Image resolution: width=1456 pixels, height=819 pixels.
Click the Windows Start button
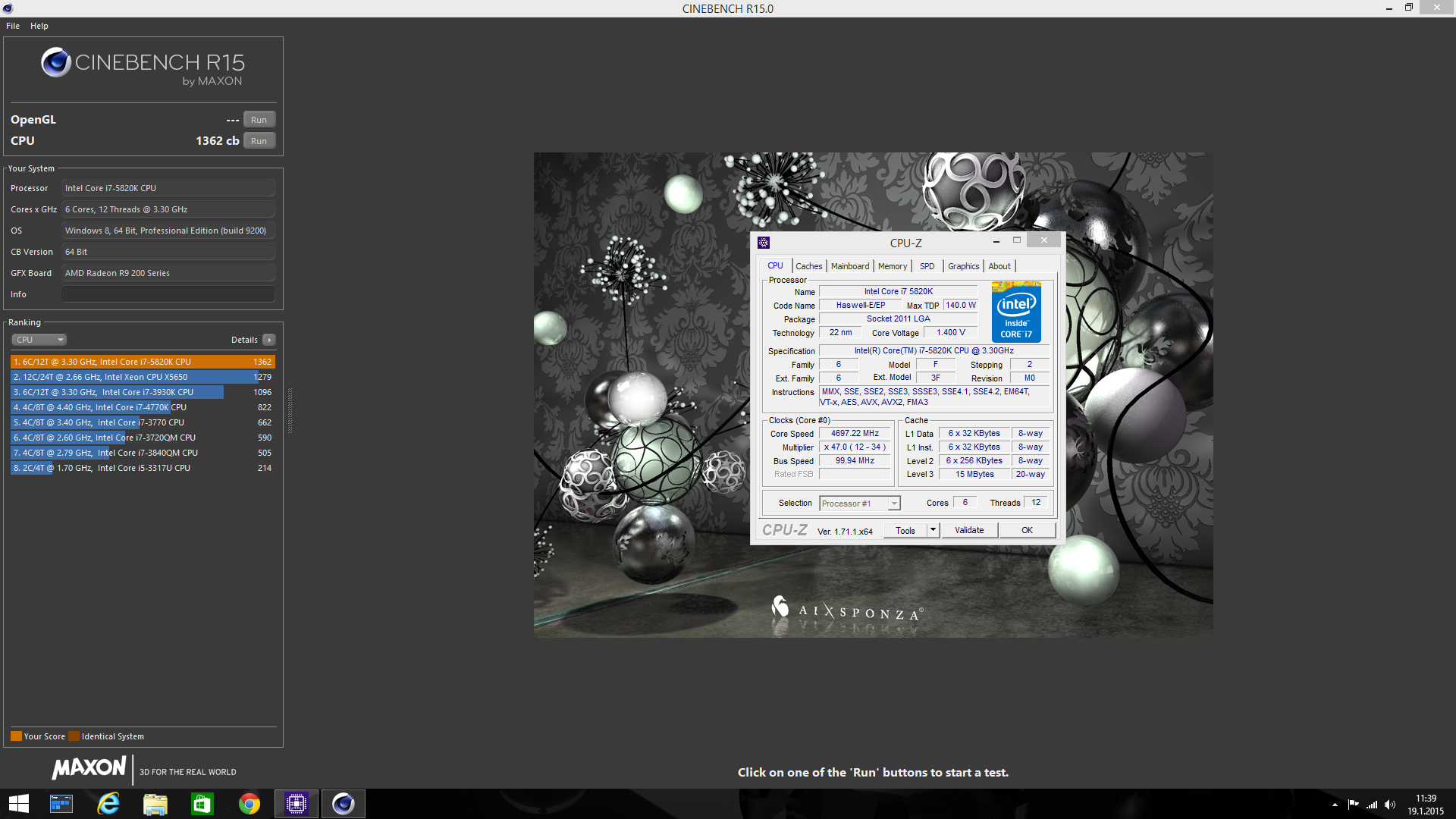coord(19,804)
